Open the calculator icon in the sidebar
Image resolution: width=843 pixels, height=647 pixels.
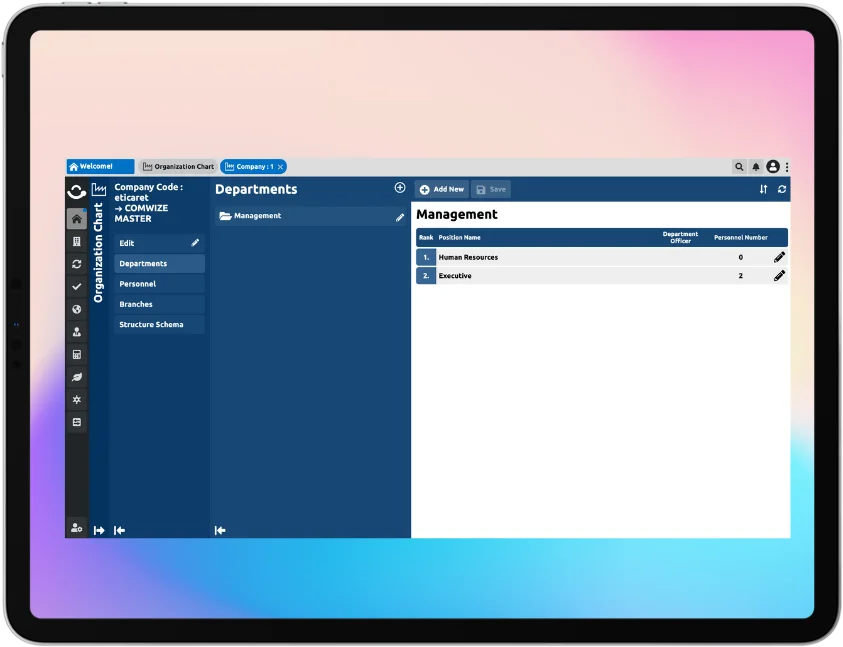coord(77,354)
